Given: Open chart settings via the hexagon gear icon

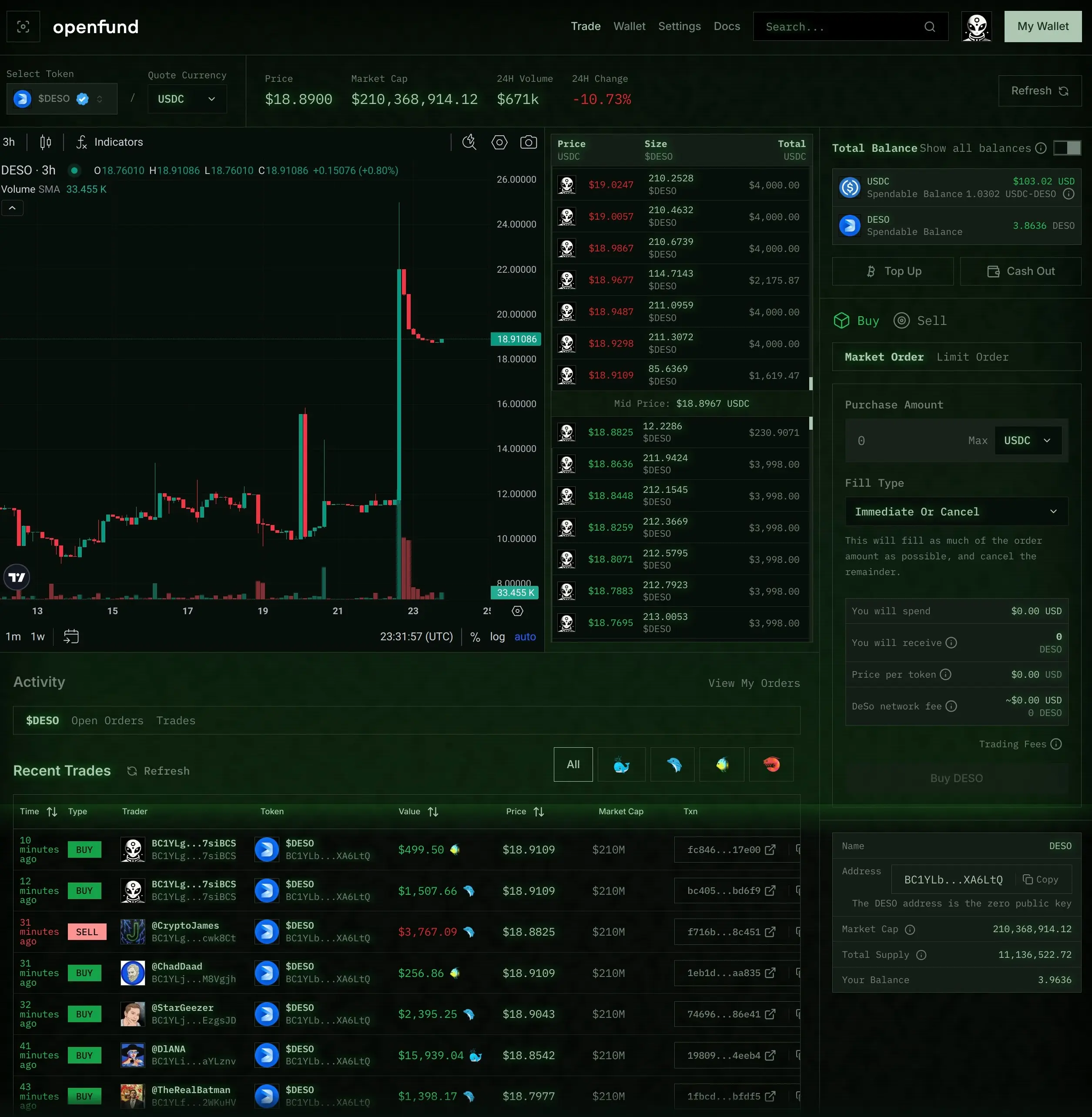Looking at the screenshot, I should coord(499,142).
